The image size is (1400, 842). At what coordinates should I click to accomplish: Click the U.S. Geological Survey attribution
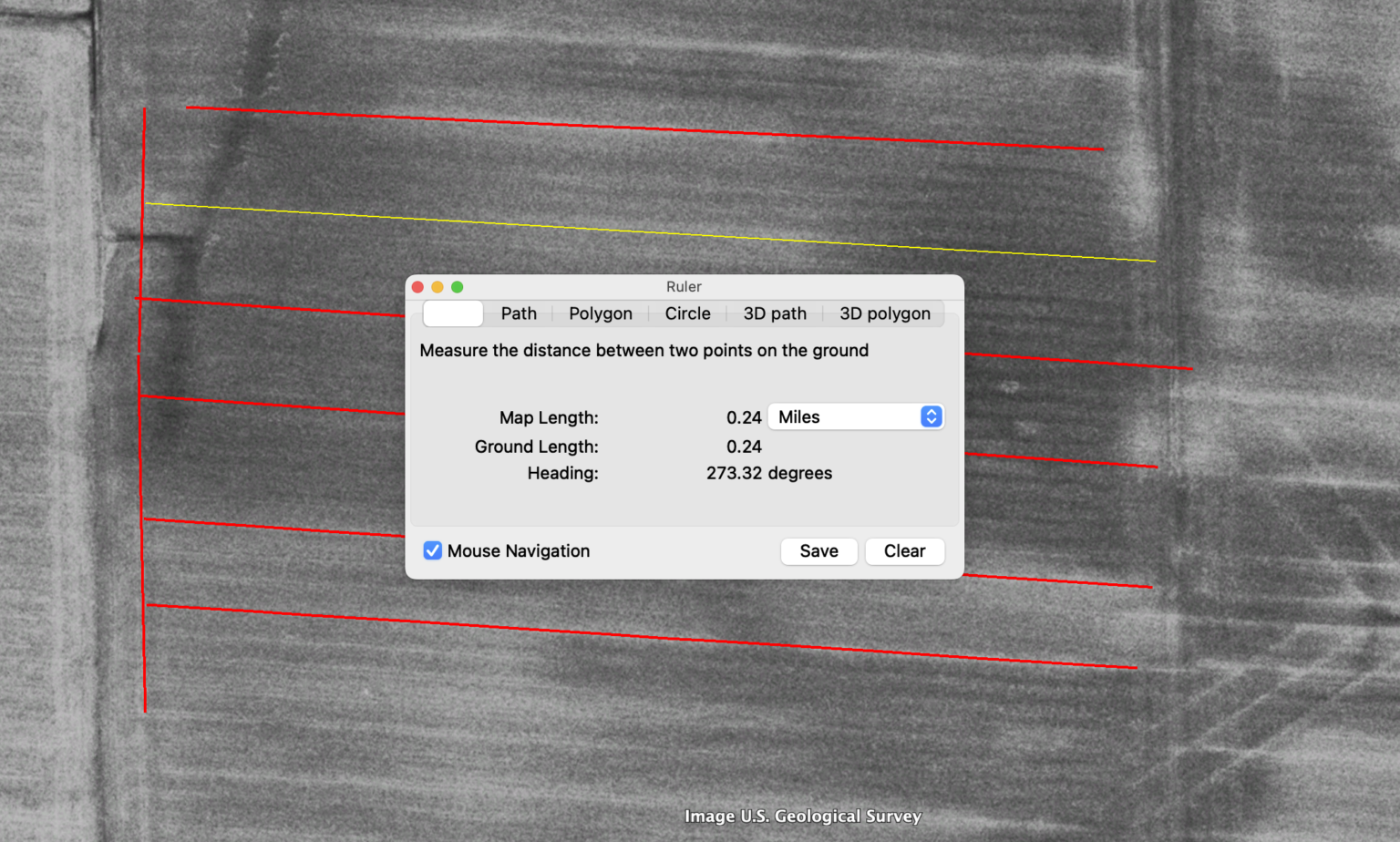[x=802, y=816]
